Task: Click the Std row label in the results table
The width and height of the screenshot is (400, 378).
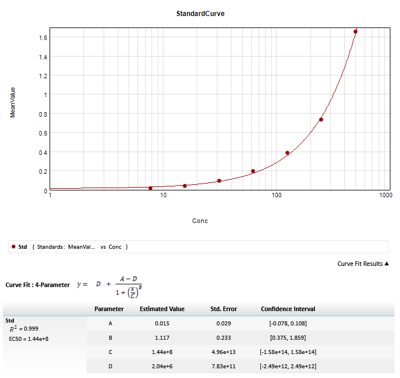Action: pos(10,321)
